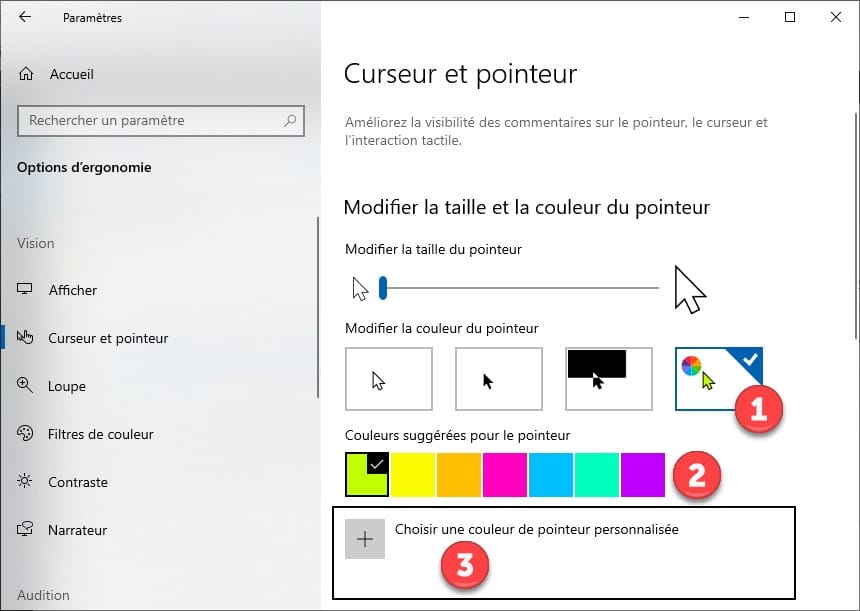860x611 pixels.
Task: Click the Contraste sun icon
Action: (26, 482)
